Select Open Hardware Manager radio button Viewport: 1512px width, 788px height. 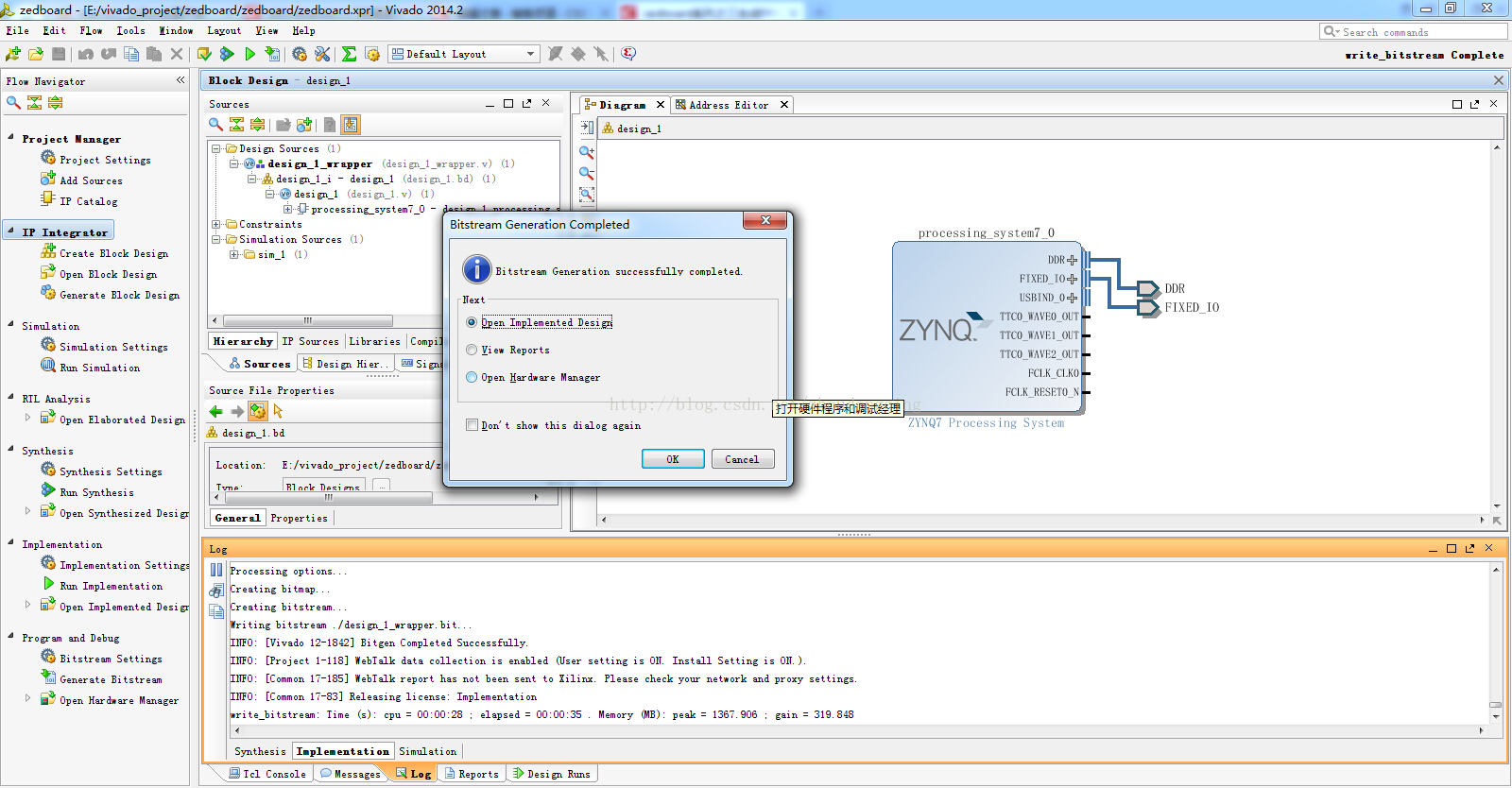pos(472,377)
